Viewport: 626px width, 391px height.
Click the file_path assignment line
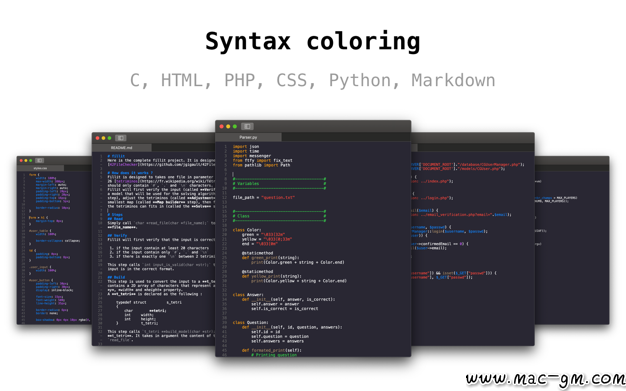(263, 197)
